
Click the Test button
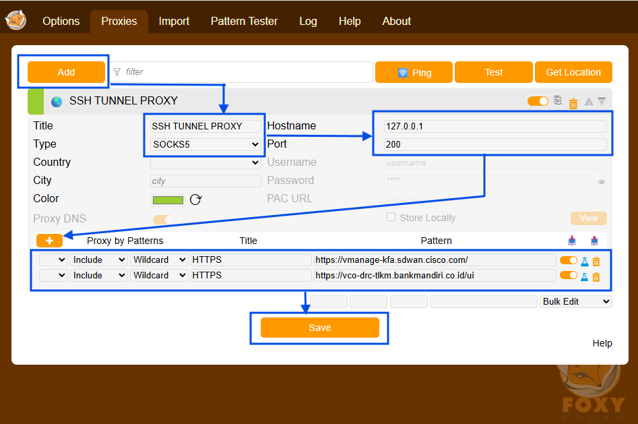tap(494, 72)
